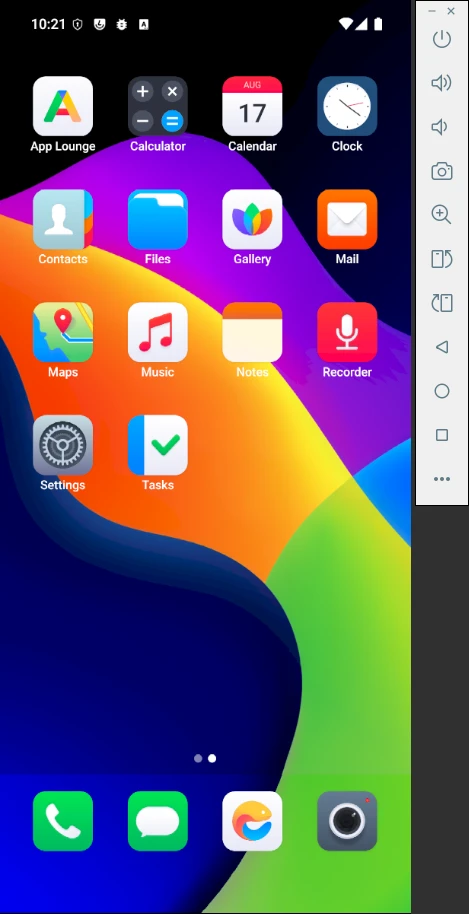The width and height of the screenshot is (469, 914).
Task: Open the Camera app in dock
Action: [347, 821]
